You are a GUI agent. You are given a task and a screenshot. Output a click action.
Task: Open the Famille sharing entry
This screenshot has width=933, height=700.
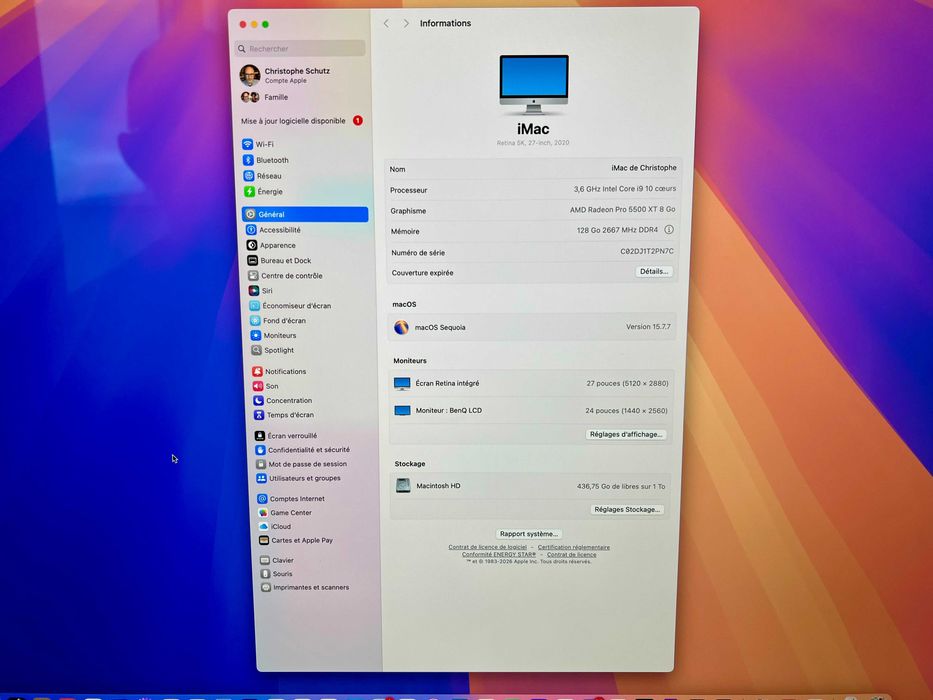pyautogui.click(x=265, y=97)
